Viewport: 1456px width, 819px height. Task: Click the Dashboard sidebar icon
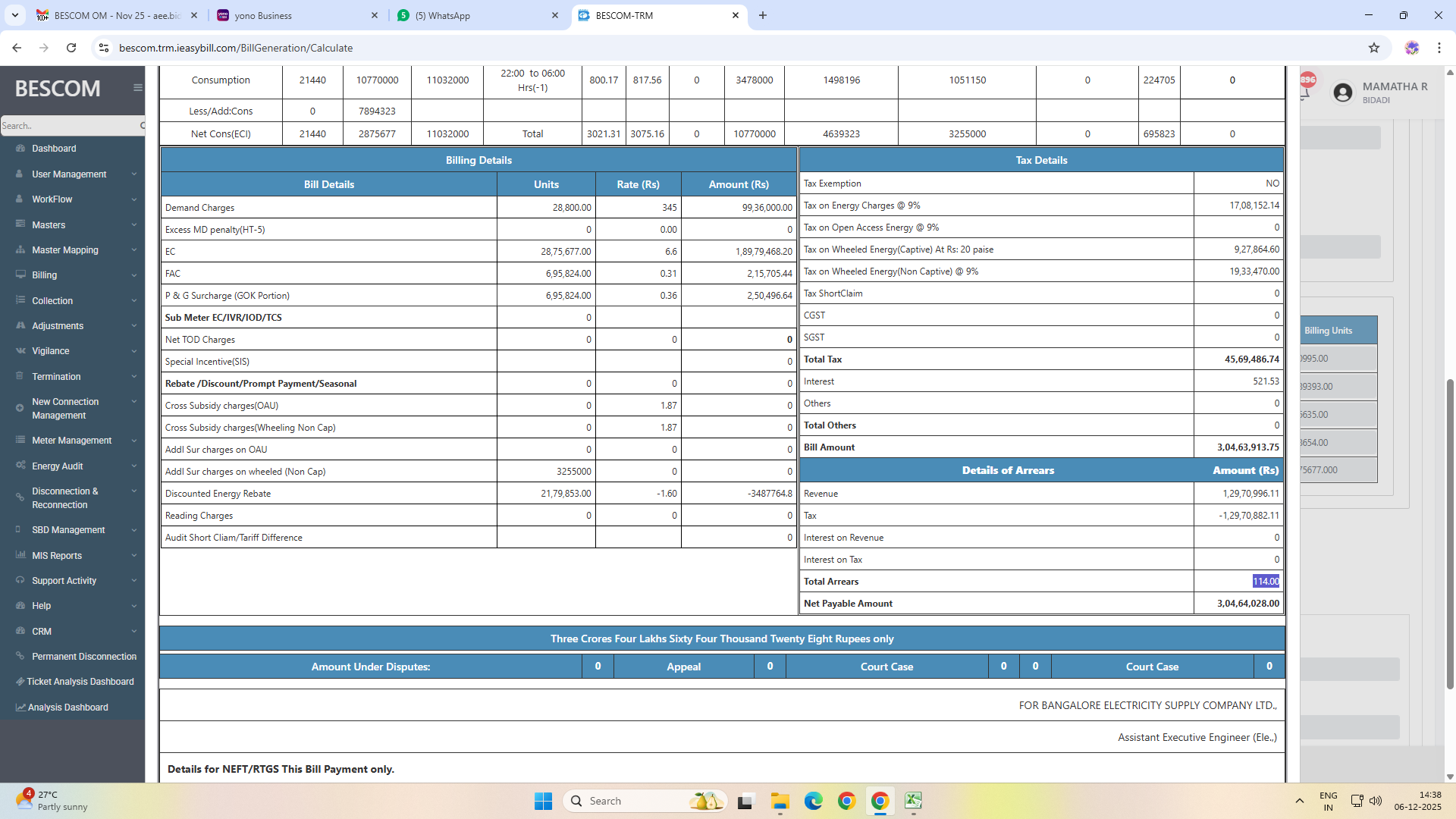pyautogui.click(x=20, y=149)
